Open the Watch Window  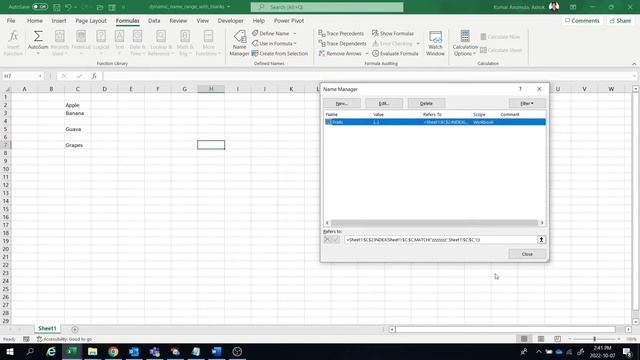point(435,42)
